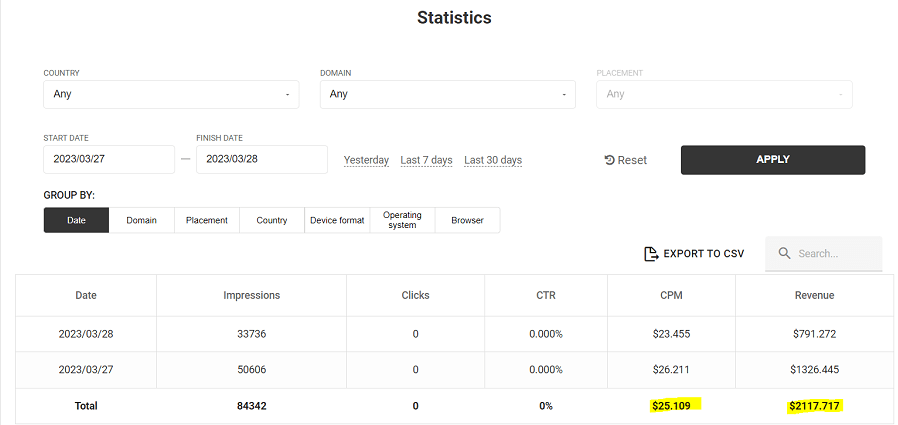Viewport: 898px width, 425px height.
Task: Click the Finish Date input field
Action: point(261,160)
